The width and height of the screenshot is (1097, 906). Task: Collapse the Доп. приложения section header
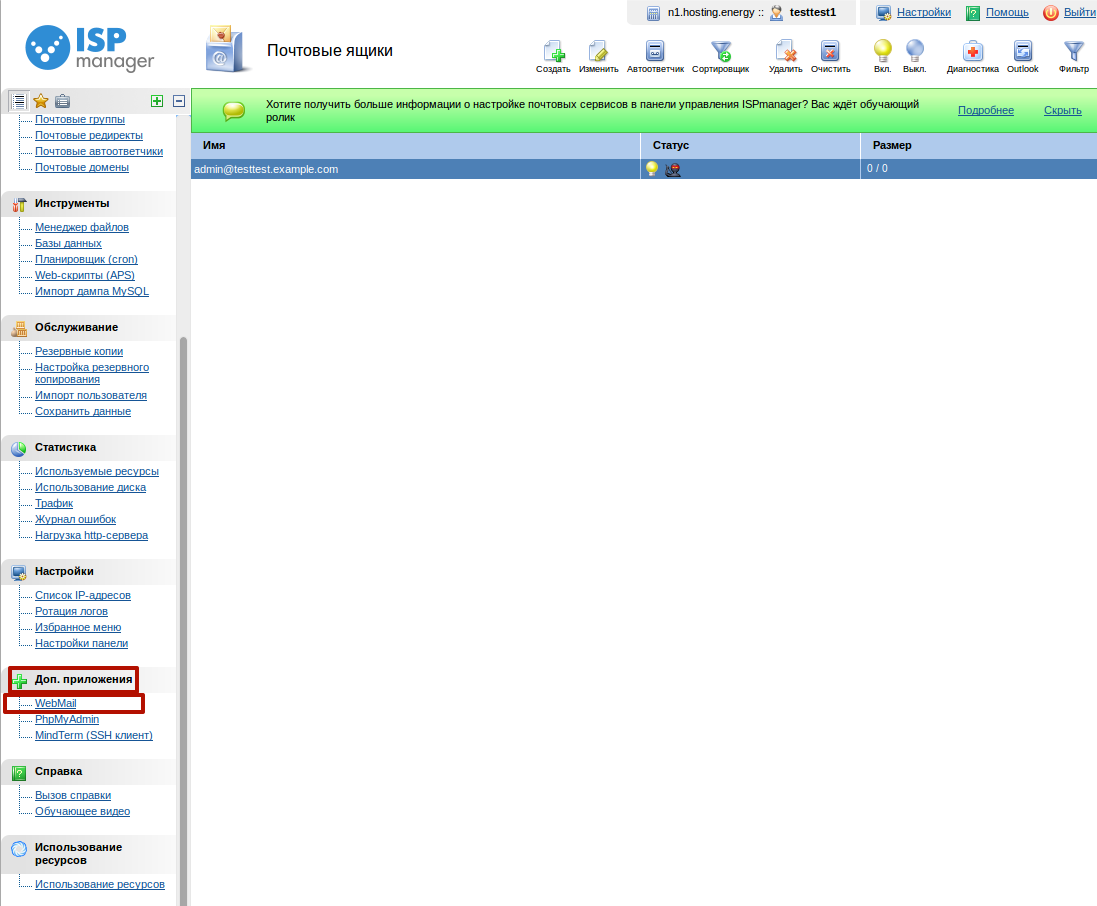point(89,679)
